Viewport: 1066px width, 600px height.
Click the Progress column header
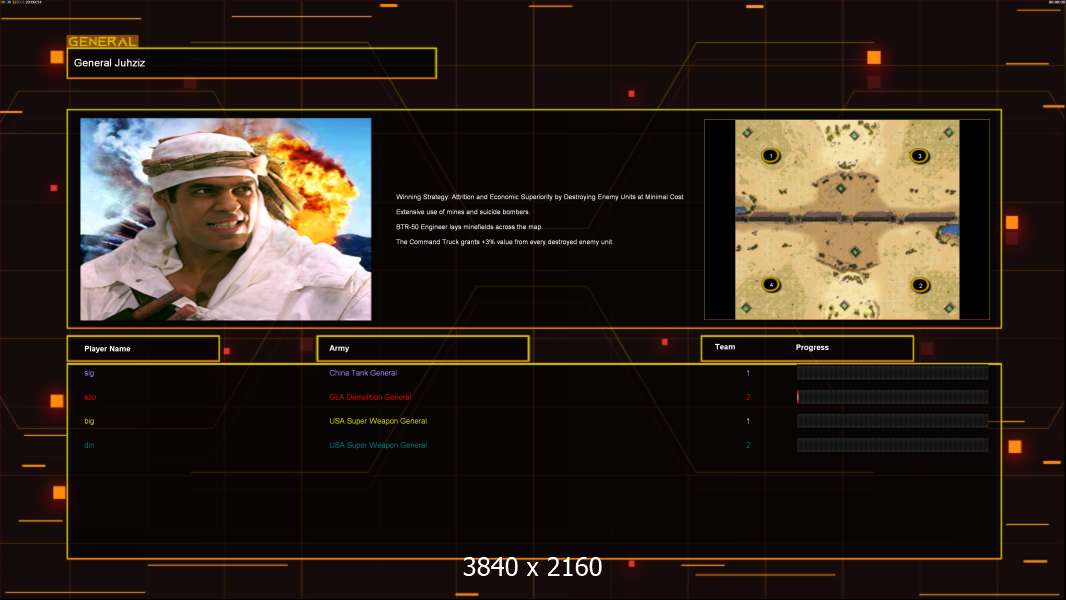coord(812,347)
